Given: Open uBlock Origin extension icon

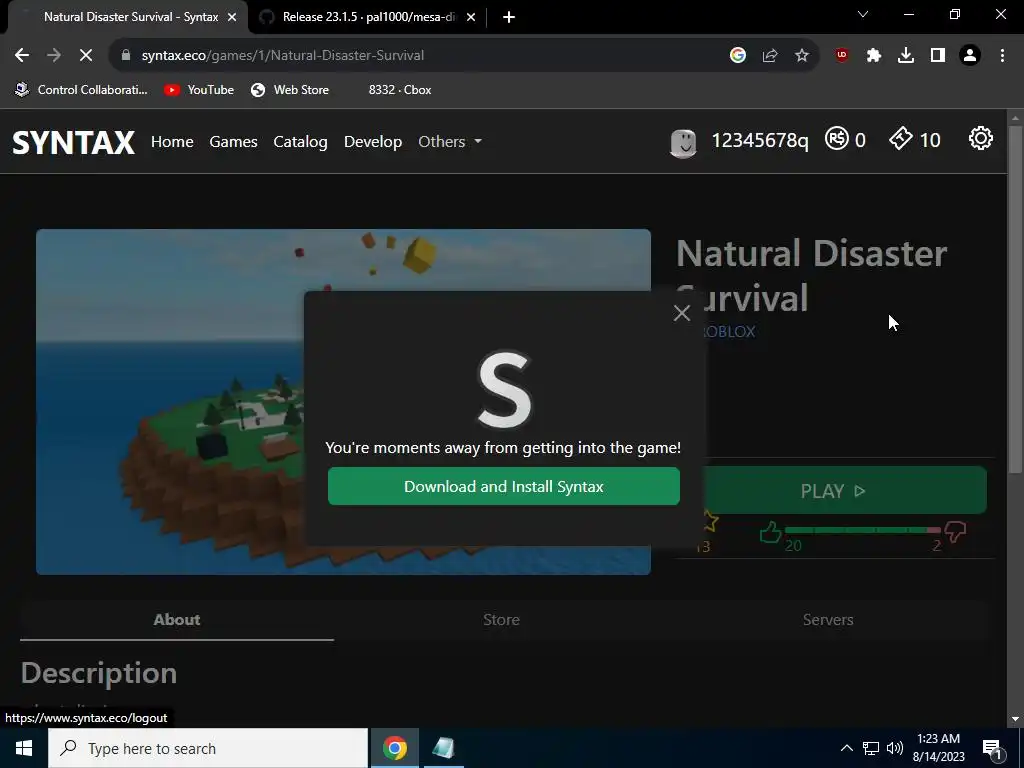Looking at the screenshot, I should click(842, 56).
